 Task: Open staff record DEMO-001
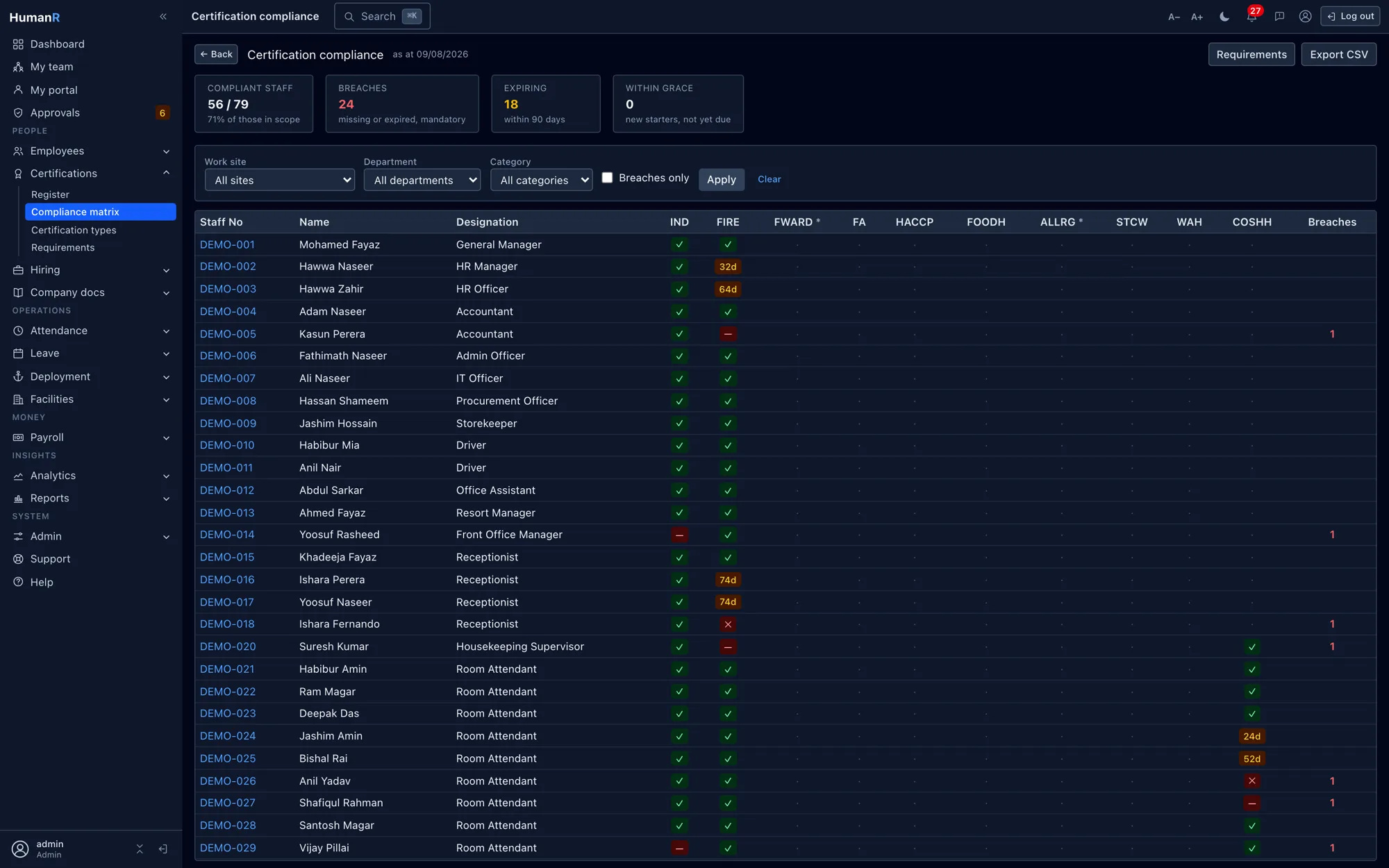pos(227,244)
